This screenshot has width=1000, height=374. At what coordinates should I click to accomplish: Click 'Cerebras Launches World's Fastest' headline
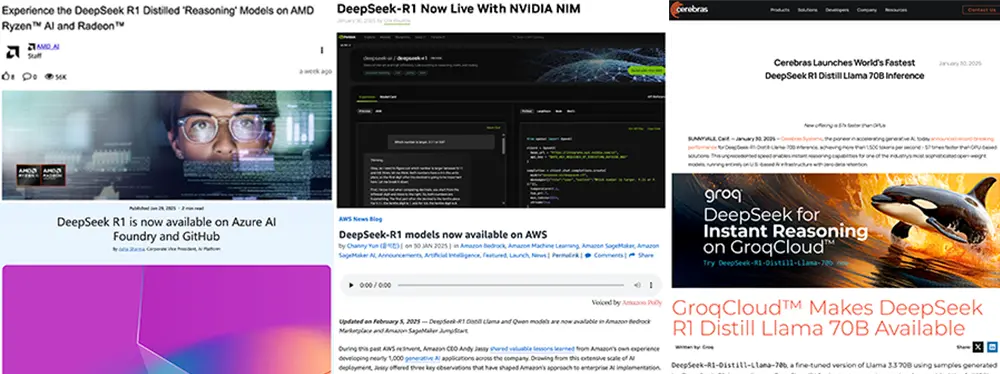(844, 69)
